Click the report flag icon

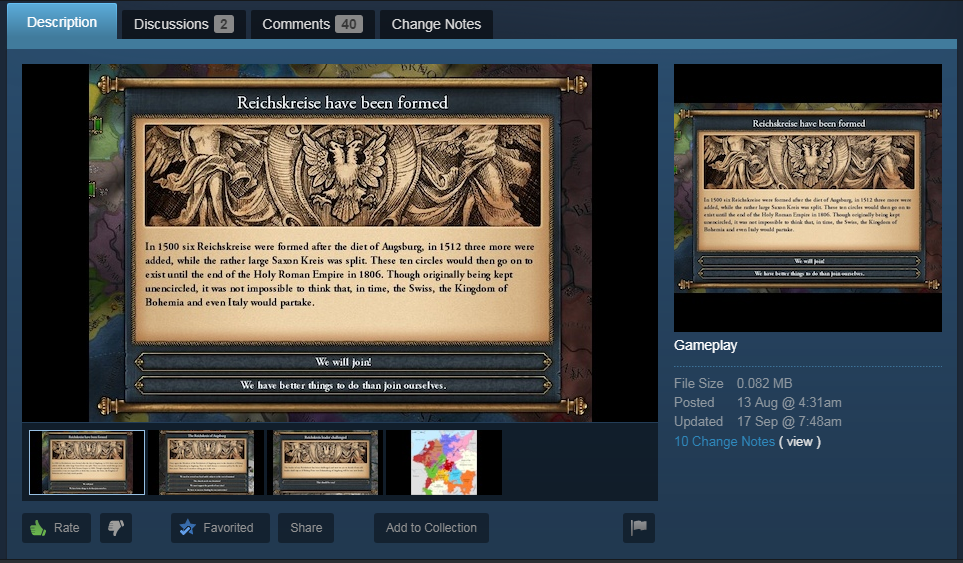click(x=639, y=528)
